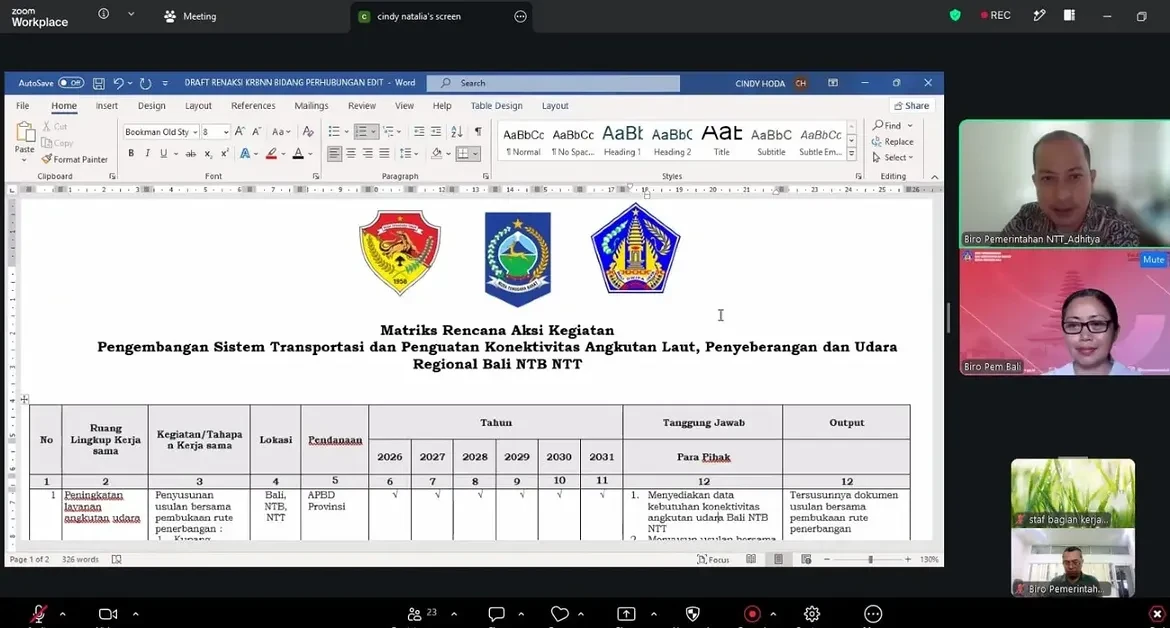The height and width of the screenshot is (628, 1170).
Task: Toggle Align Left paragraph button
Action: tap(334, 154)
